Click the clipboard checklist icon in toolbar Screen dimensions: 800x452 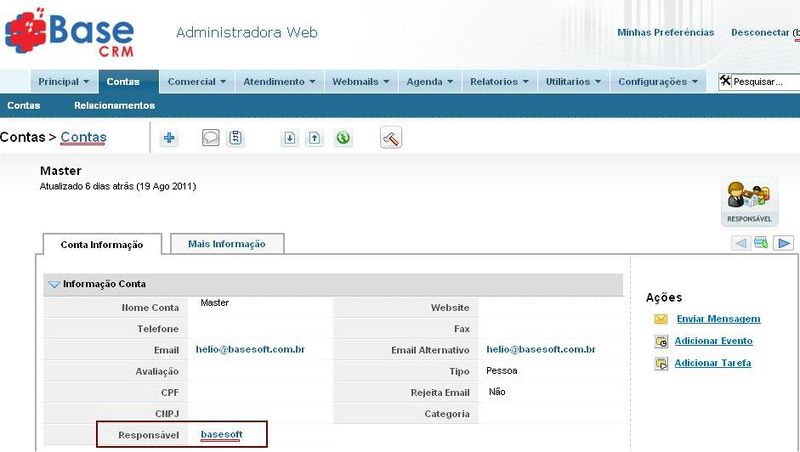[235, 138]
